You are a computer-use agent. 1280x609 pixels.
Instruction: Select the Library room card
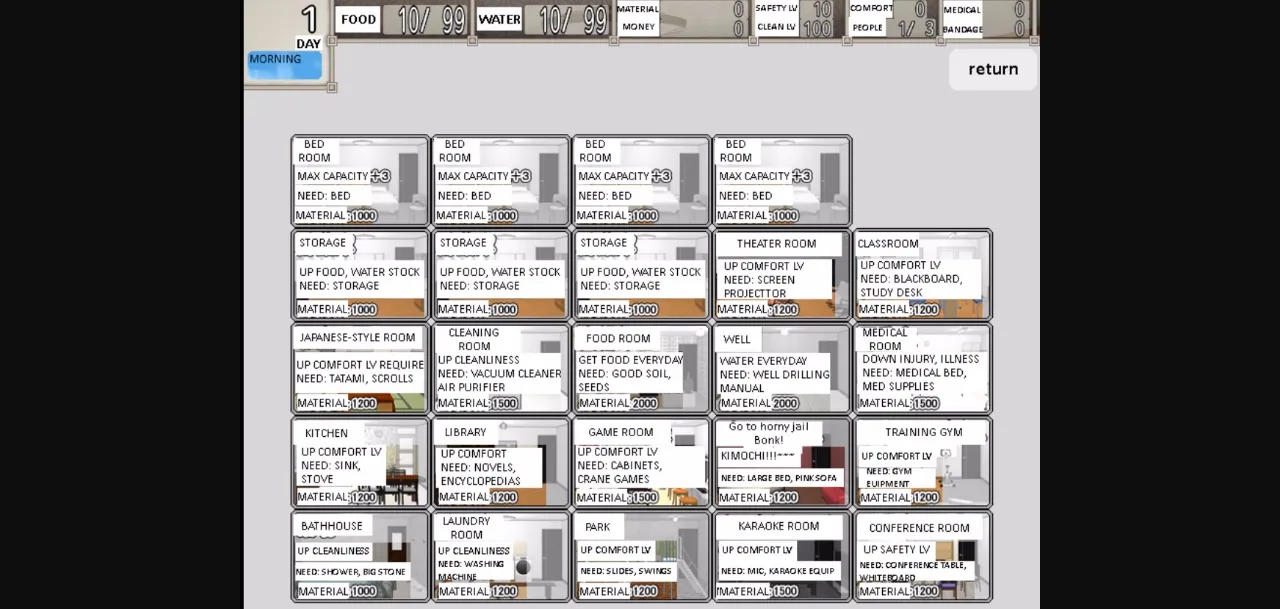[x=500, y=463]
